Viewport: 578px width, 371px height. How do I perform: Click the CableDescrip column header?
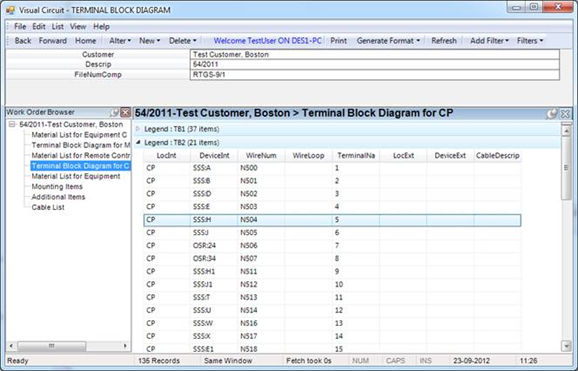click(x=497, y=156)
